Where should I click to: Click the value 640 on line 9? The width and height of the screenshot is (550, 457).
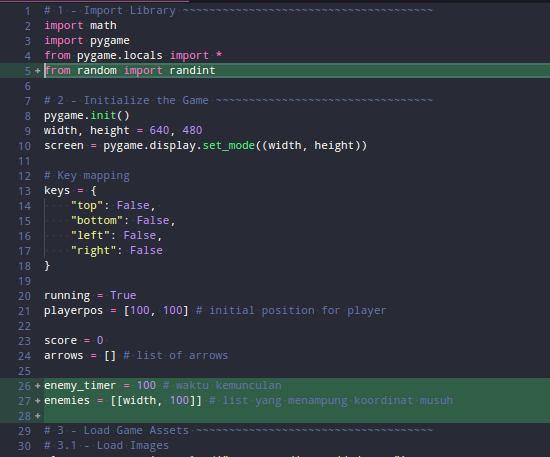[159, 130]
